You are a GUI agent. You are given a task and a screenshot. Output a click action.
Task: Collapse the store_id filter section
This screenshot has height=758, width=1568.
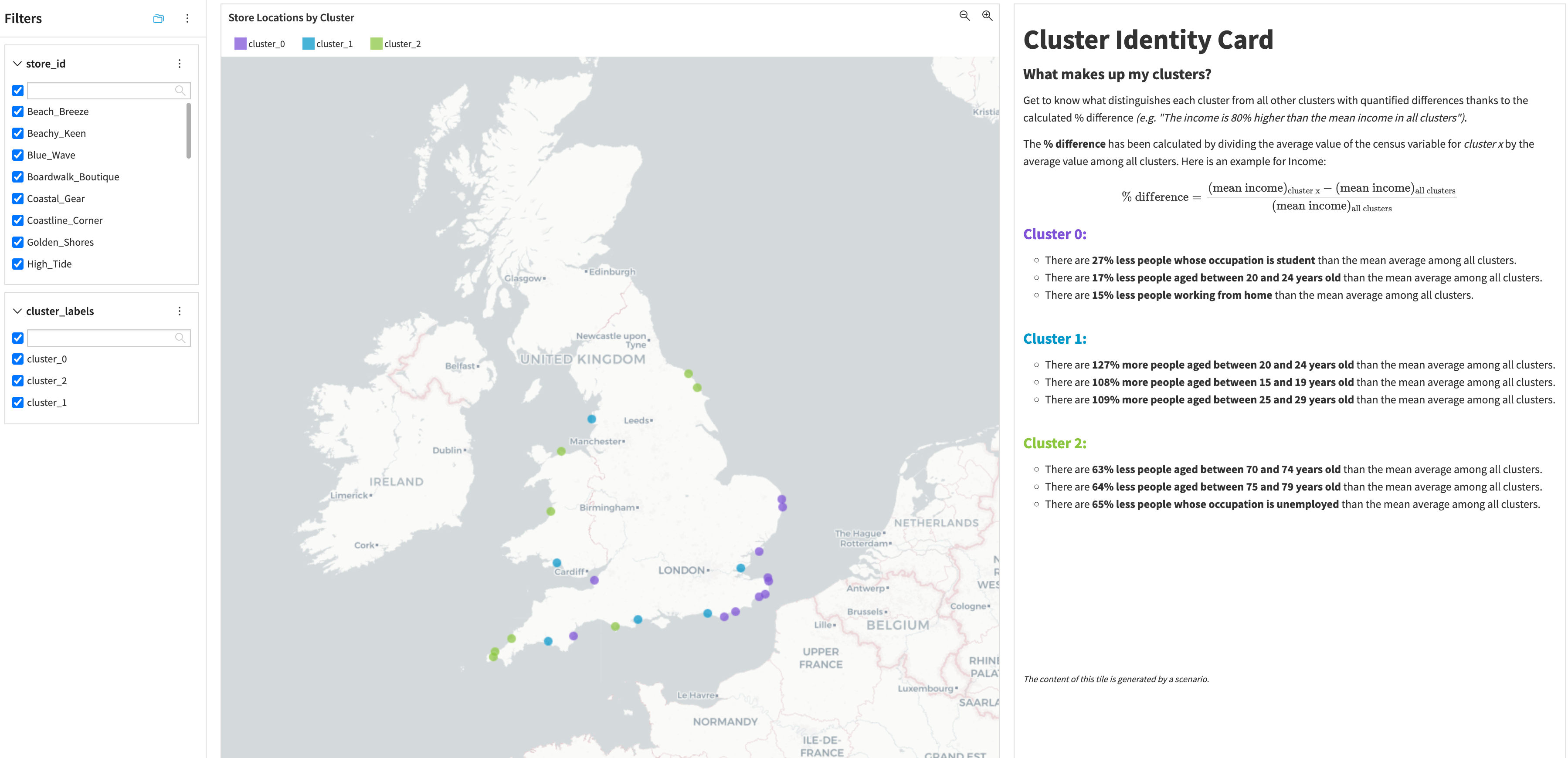[x=18, y=64]
